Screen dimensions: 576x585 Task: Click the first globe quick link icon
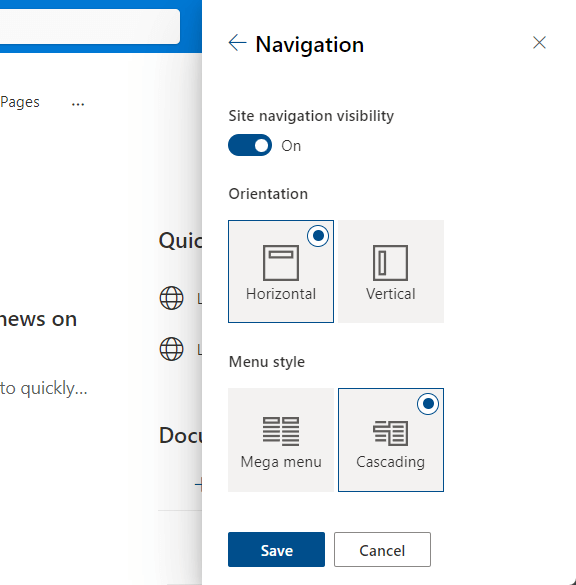(172, 298)
